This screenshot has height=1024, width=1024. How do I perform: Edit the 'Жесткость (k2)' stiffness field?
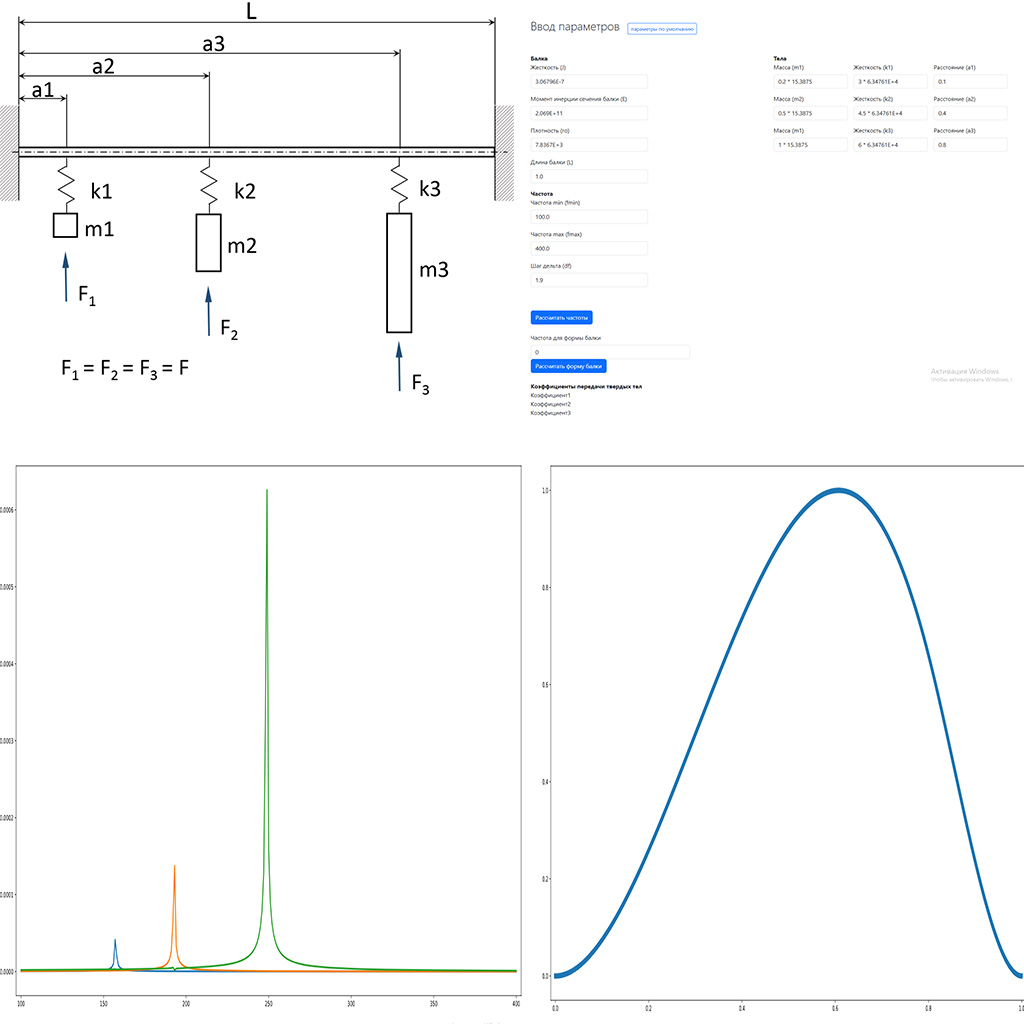click(888, 113)
